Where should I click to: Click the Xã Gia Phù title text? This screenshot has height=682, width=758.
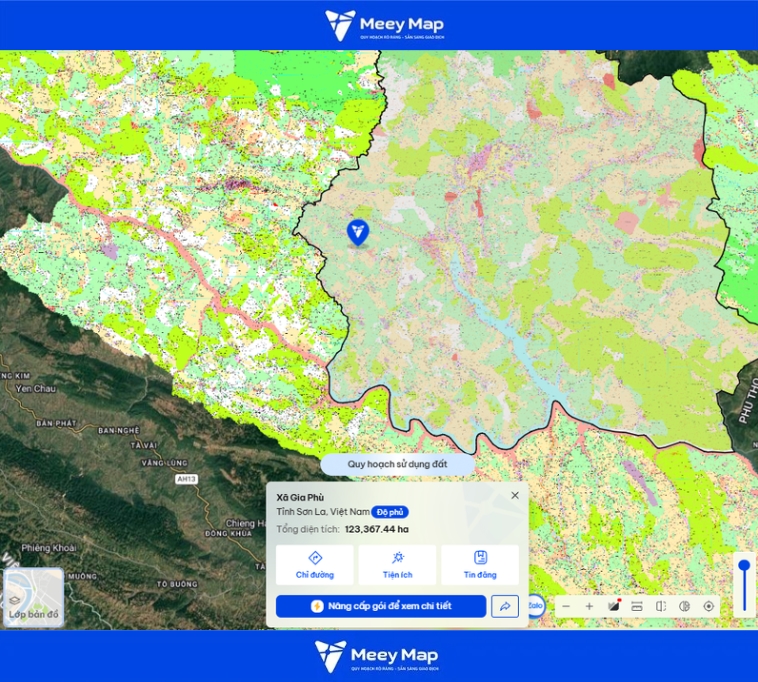click(x=300, y=497)
